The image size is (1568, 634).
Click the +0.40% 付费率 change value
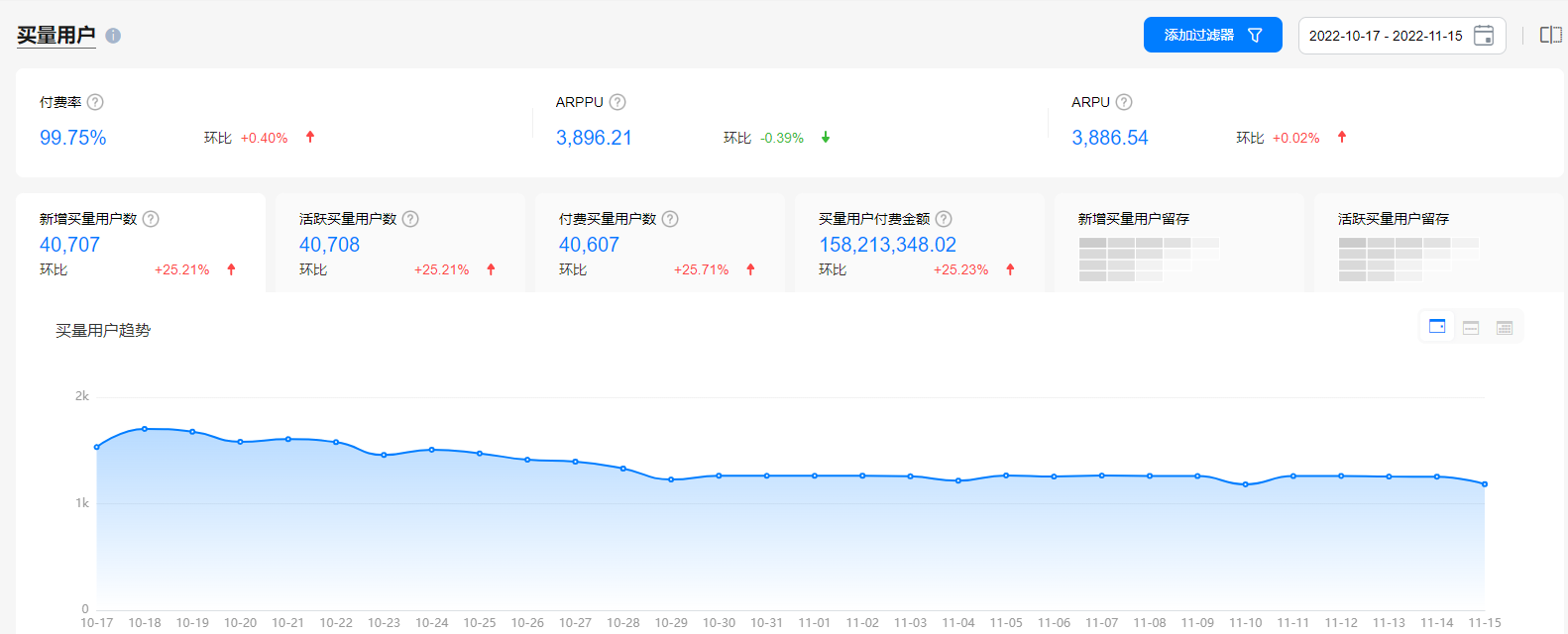(x=265, y=138)
